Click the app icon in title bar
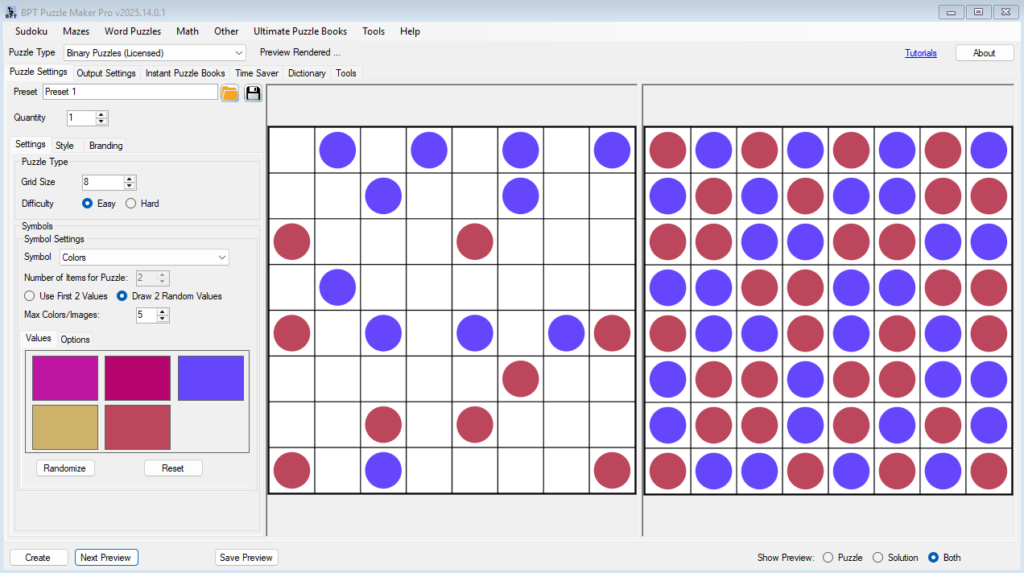This screenshot has height=573, width=1024. coord(11,11)
